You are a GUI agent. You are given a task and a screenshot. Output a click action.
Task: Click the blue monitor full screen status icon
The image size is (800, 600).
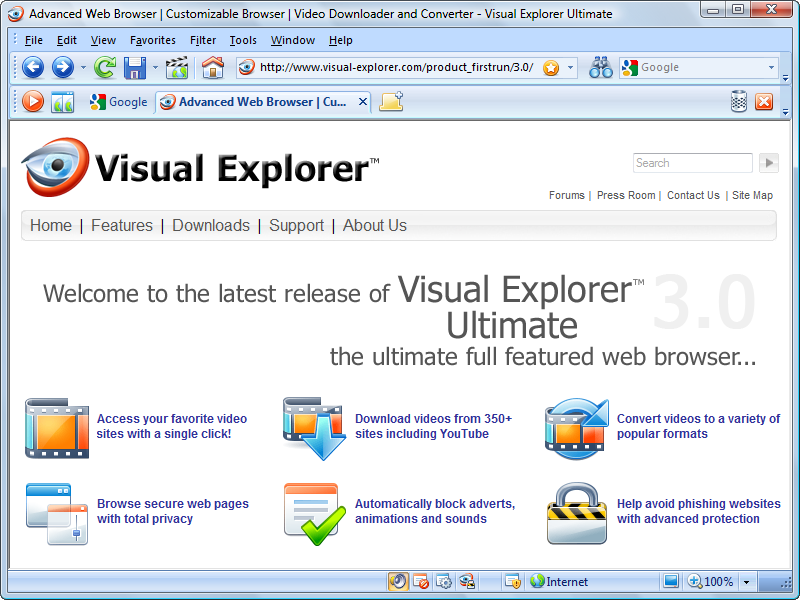point(671,581)
